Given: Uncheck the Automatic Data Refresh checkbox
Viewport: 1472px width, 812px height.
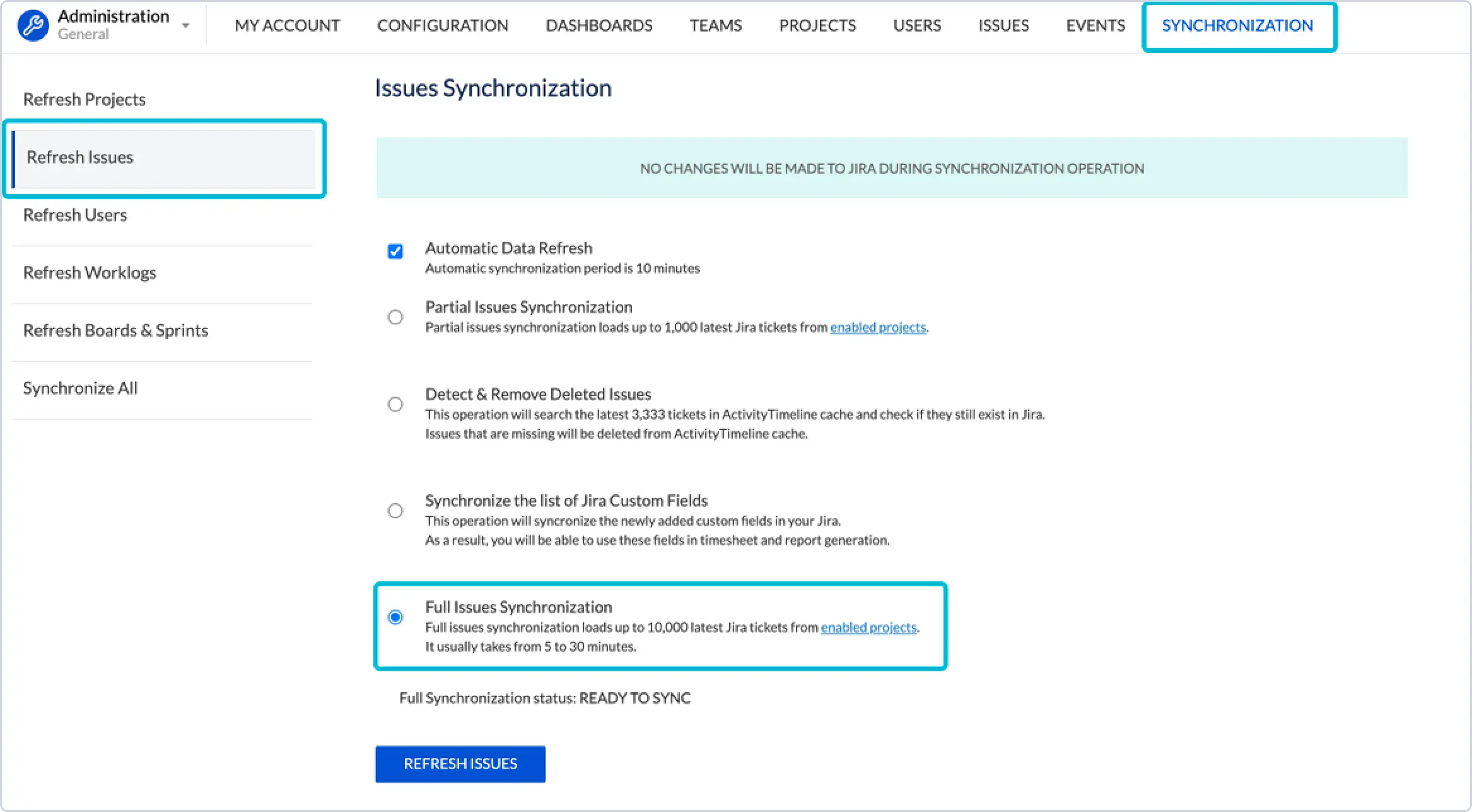Looking at the screenshot, I should point(395,252).
